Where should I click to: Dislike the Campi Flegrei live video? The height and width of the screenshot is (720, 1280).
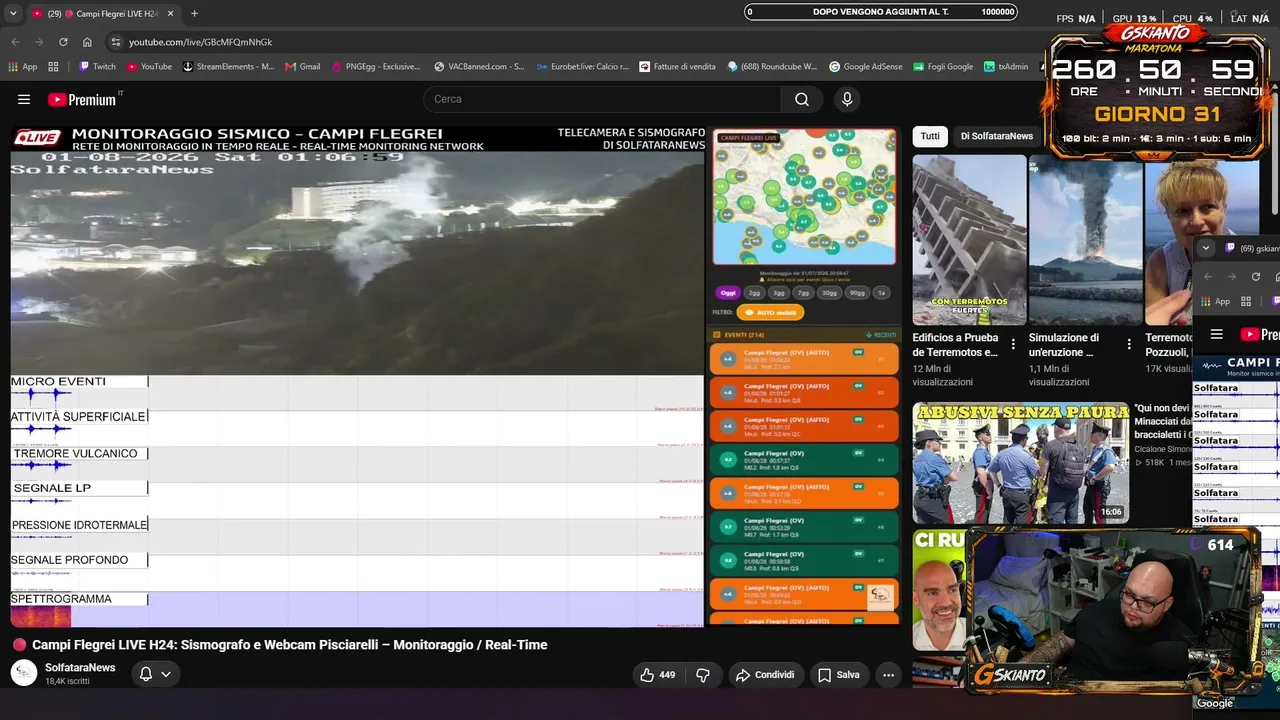pyautogui.click(x=703, y=675)
